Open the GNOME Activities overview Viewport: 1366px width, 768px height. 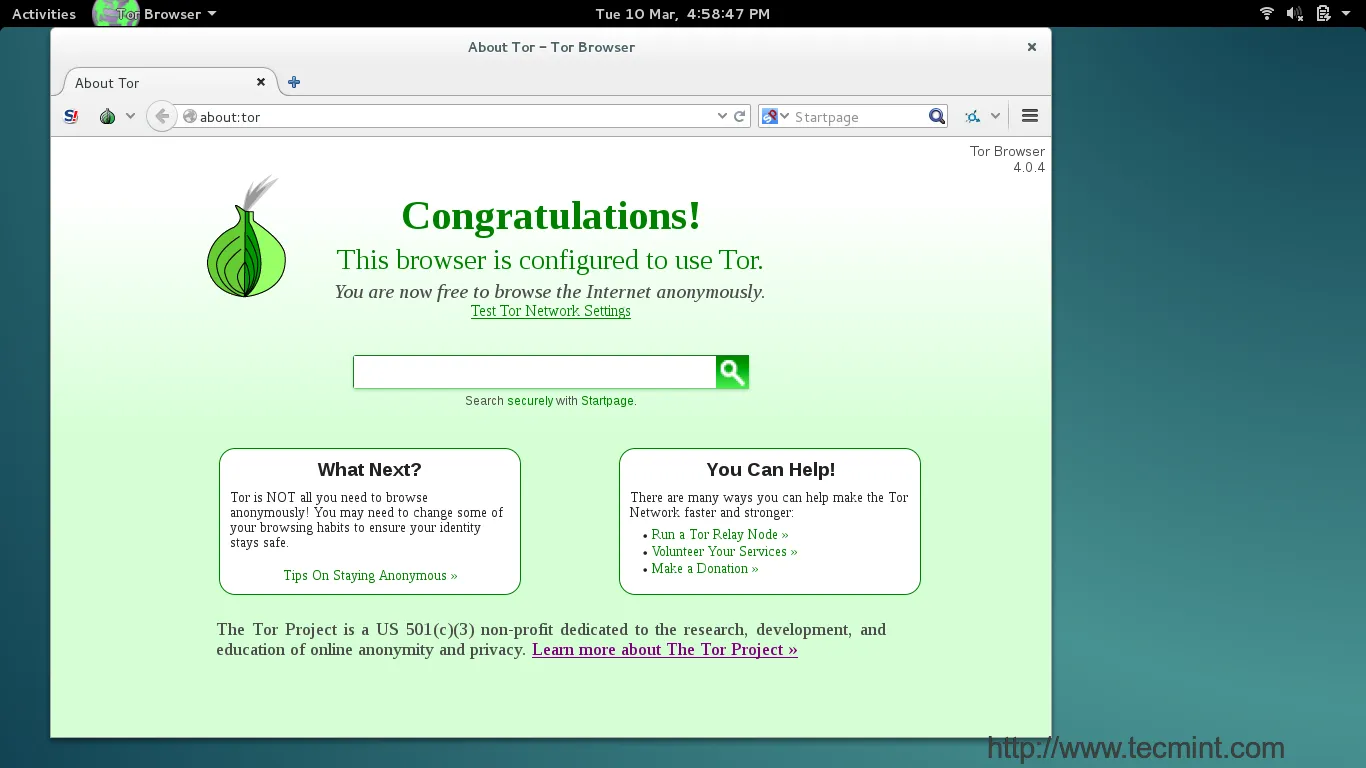[x=44, y=14]
